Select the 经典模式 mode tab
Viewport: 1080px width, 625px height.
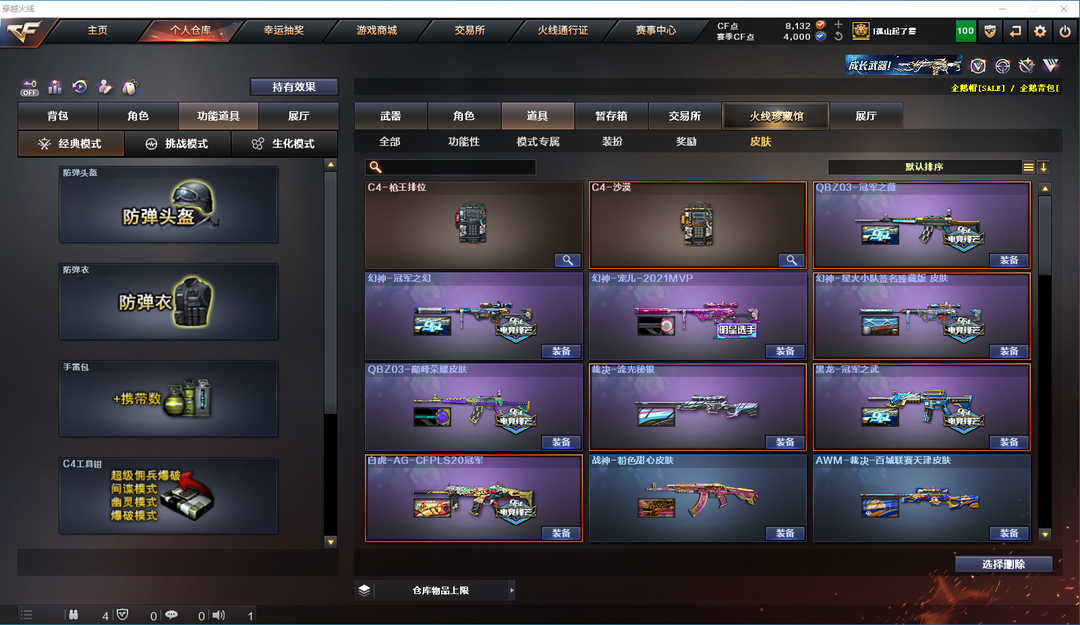coord(71,143)
